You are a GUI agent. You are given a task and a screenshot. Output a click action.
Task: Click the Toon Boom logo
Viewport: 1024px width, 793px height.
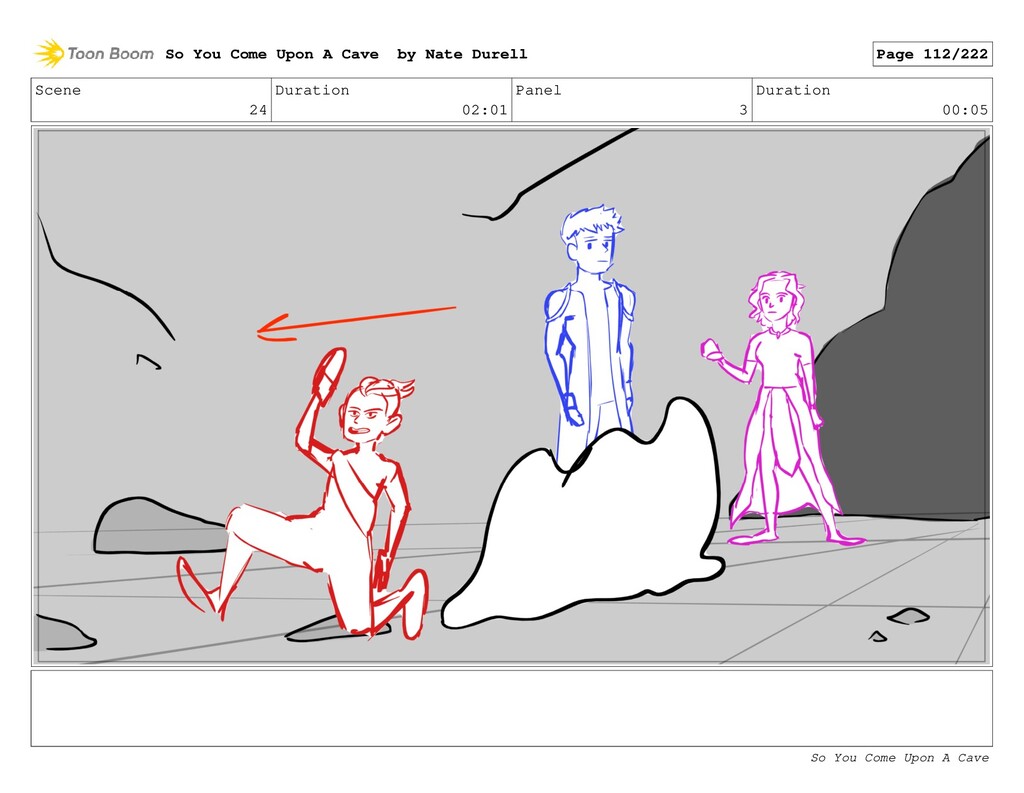pyautogui.click(x=94, y=54)
